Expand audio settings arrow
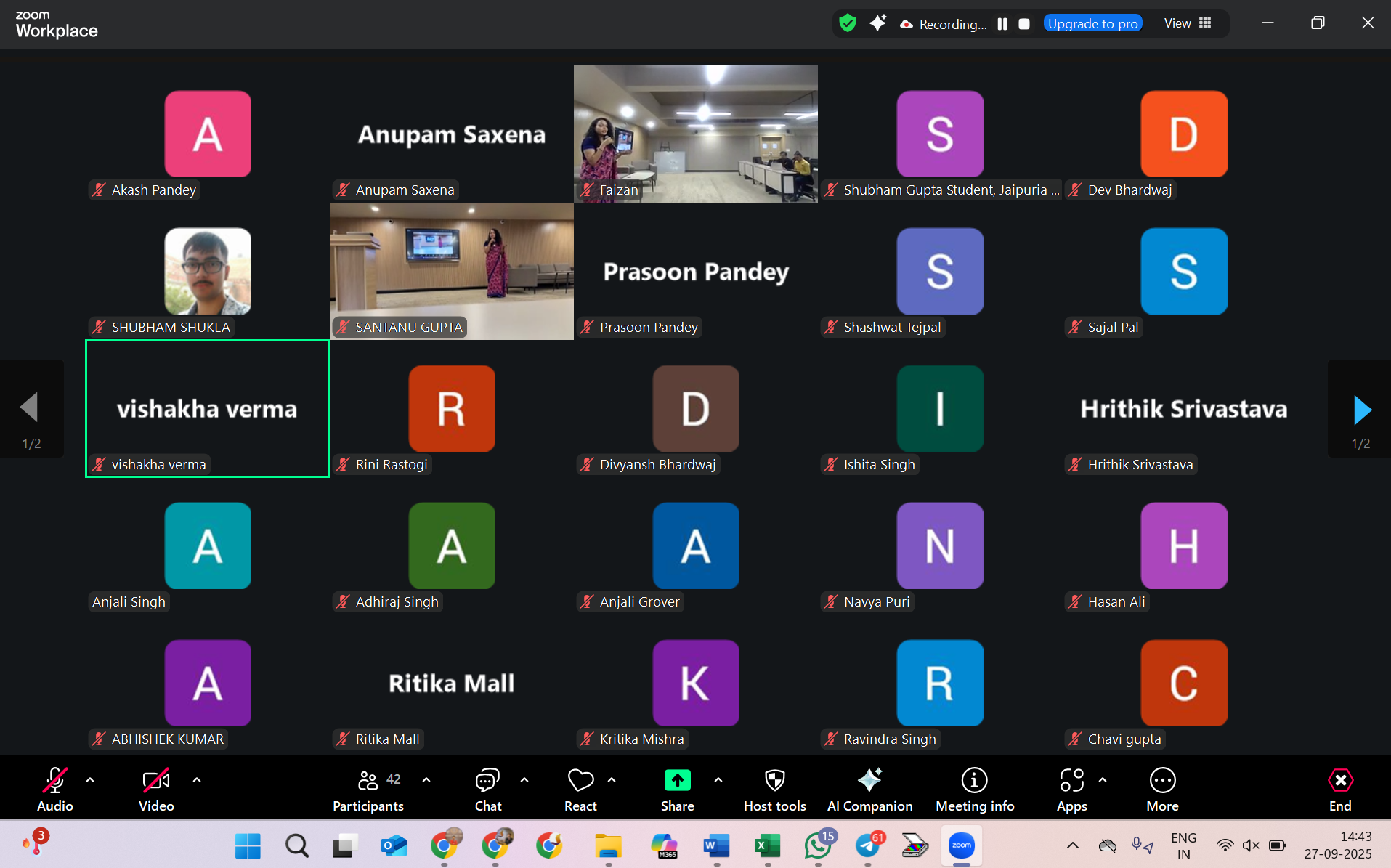 [x=90, y=780]
